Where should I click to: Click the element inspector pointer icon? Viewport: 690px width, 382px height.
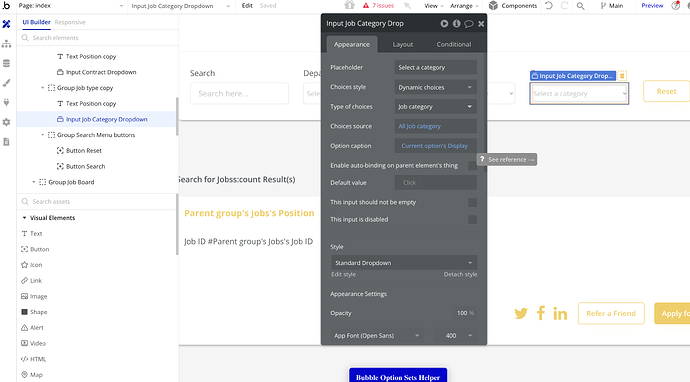[x=407, y=6]
